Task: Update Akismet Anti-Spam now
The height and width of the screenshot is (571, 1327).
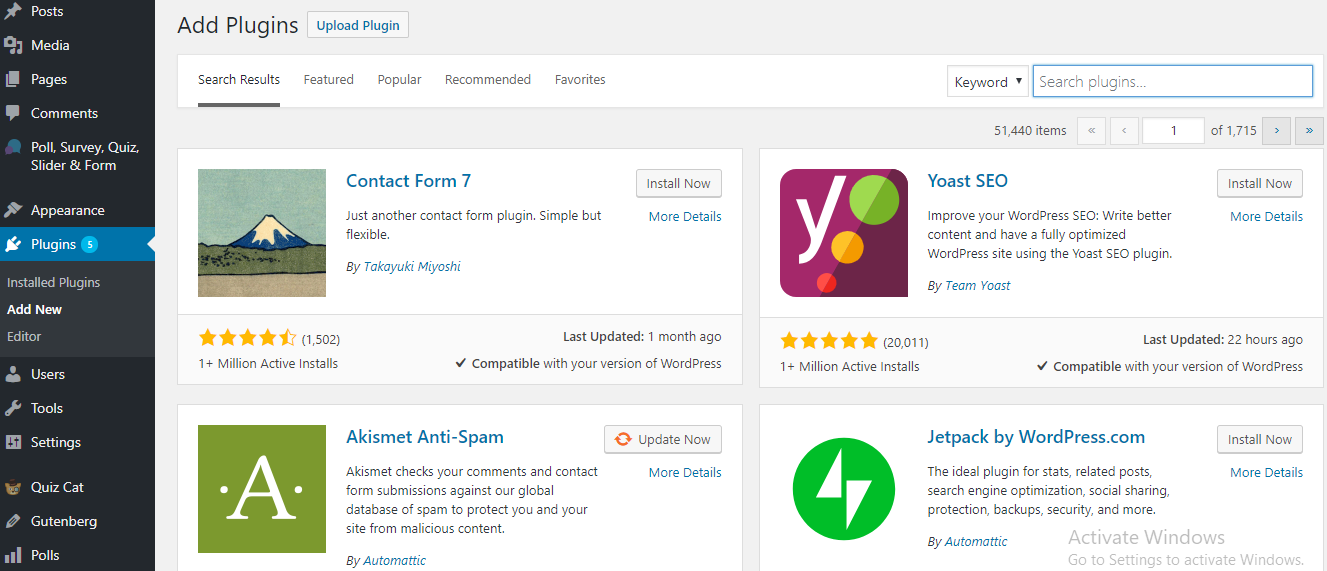Action: click(x=663, y=439)
